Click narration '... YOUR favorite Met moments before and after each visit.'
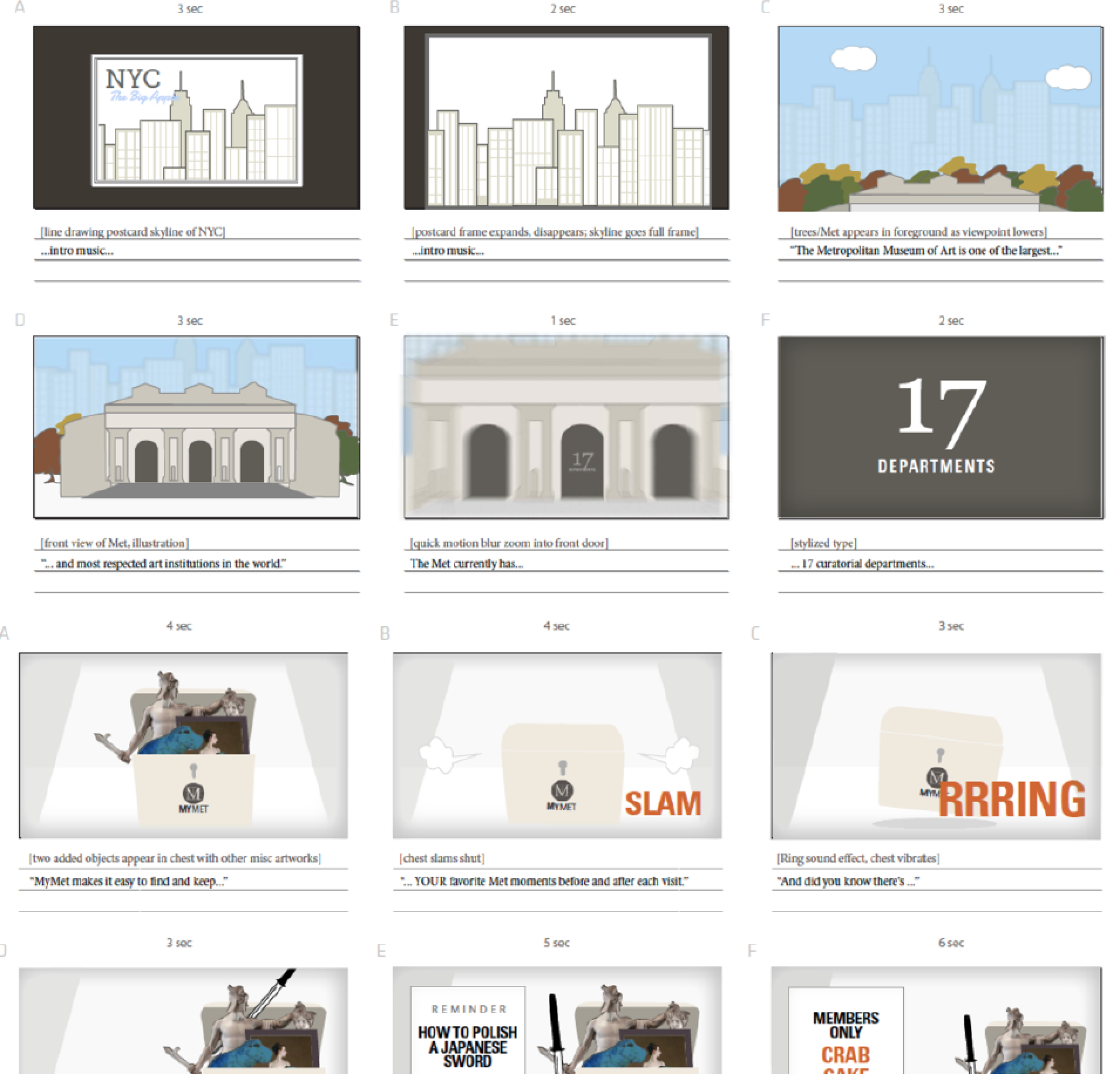 544,881
